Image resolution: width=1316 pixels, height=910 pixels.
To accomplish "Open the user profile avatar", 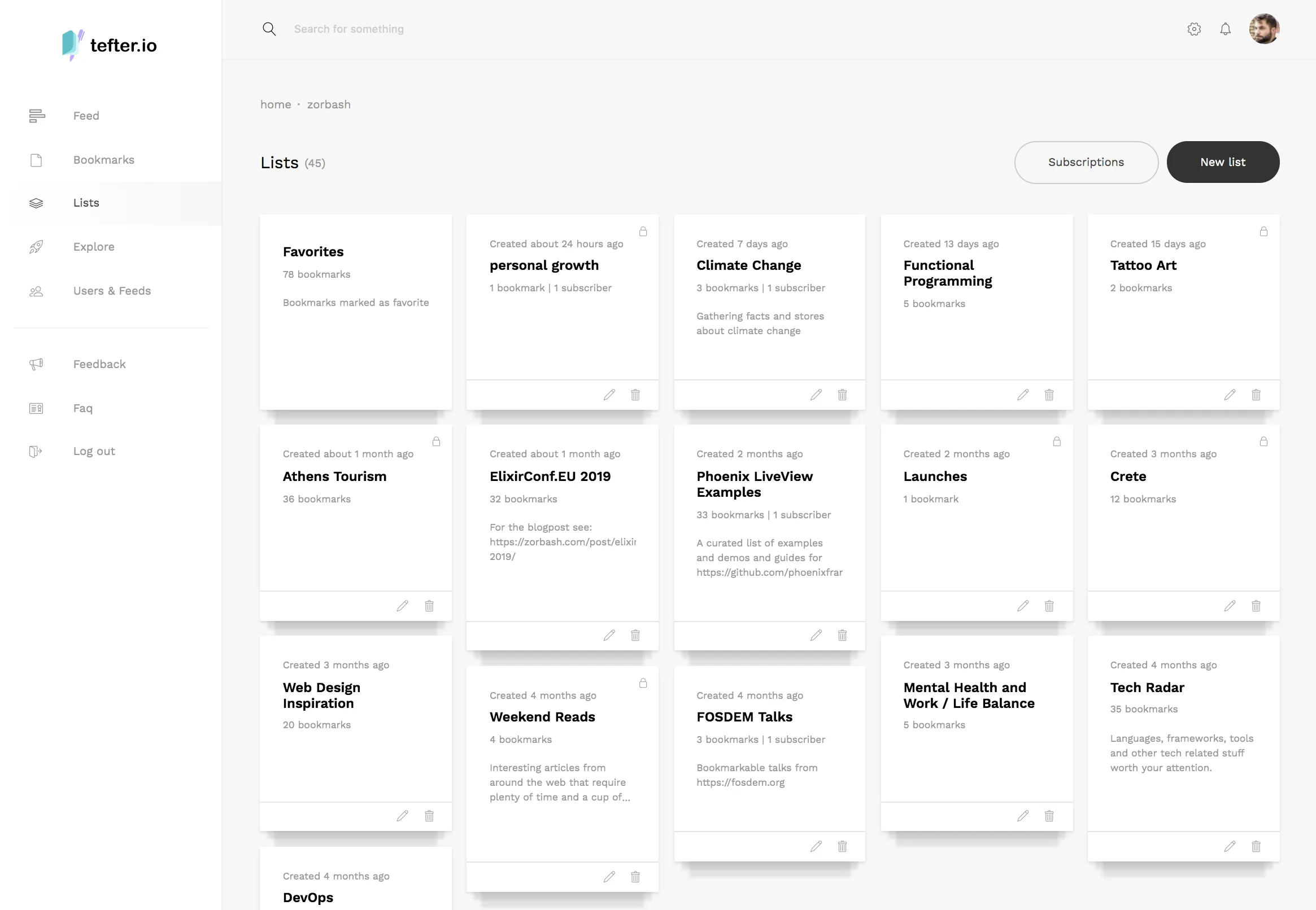I will (x=1263, y=29).
